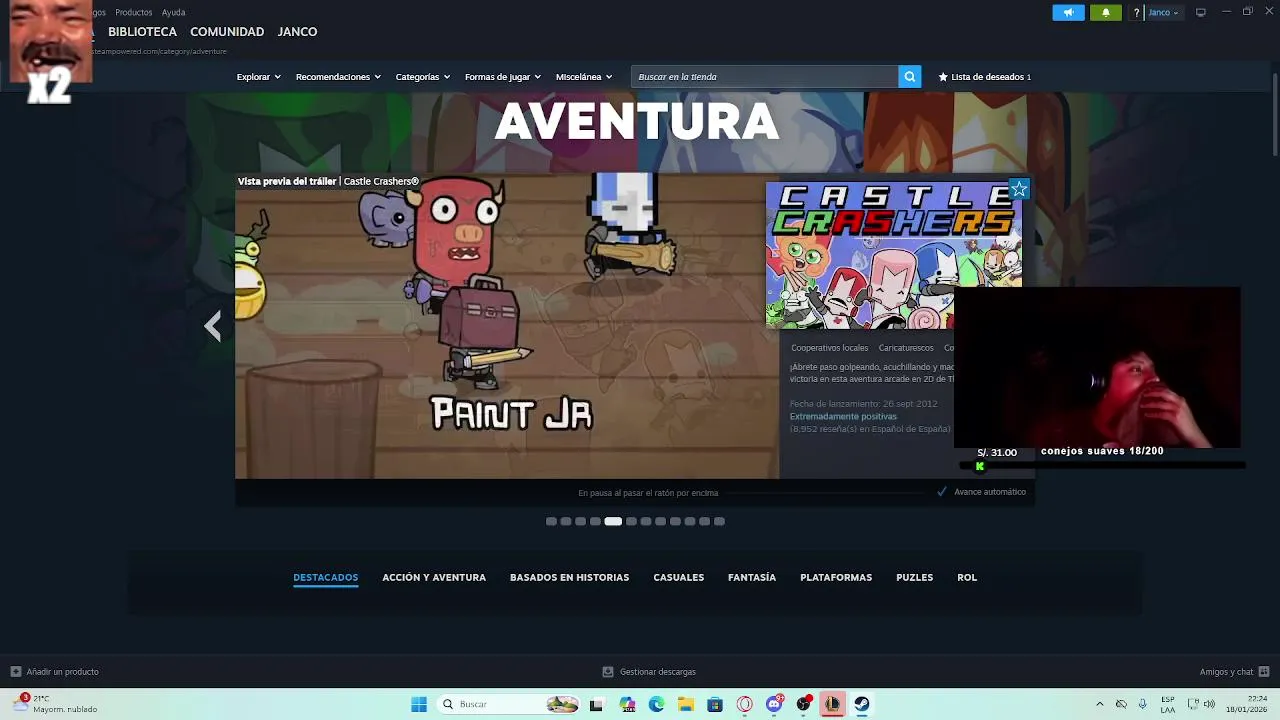Viewport: 1280px width, 720px height.
Task: Click the blue search magnifier button
Action: tap(909, 76)
